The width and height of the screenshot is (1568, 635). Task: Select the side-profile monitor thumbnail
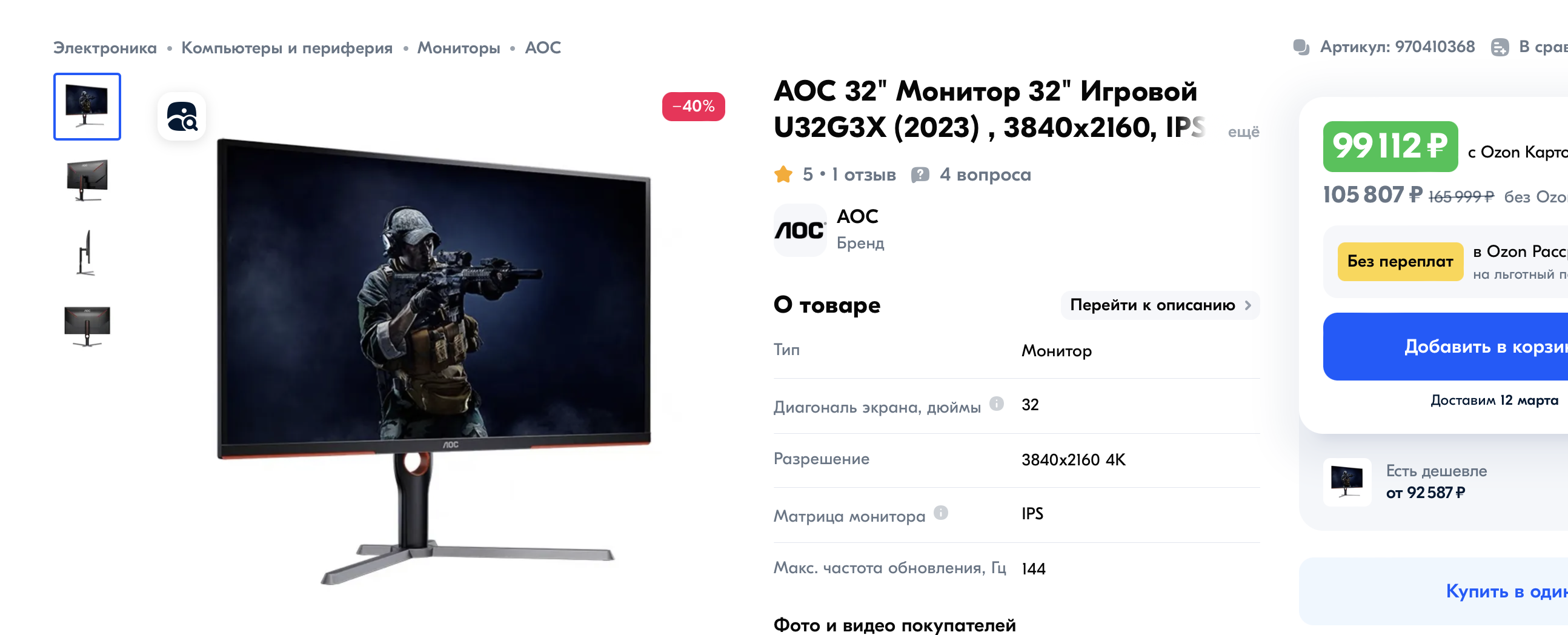pos(87,253)
